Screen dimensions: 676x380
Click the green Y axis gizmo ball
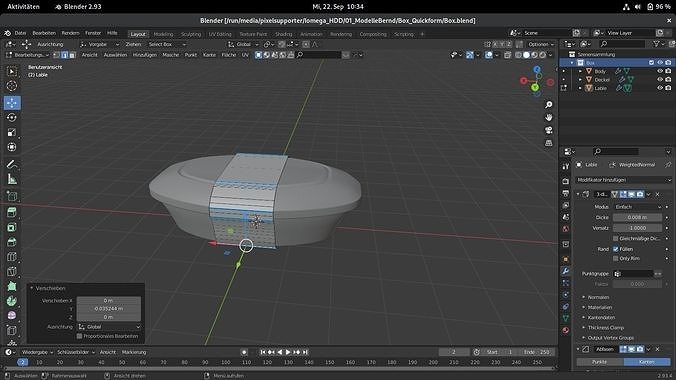click(535, 88)
